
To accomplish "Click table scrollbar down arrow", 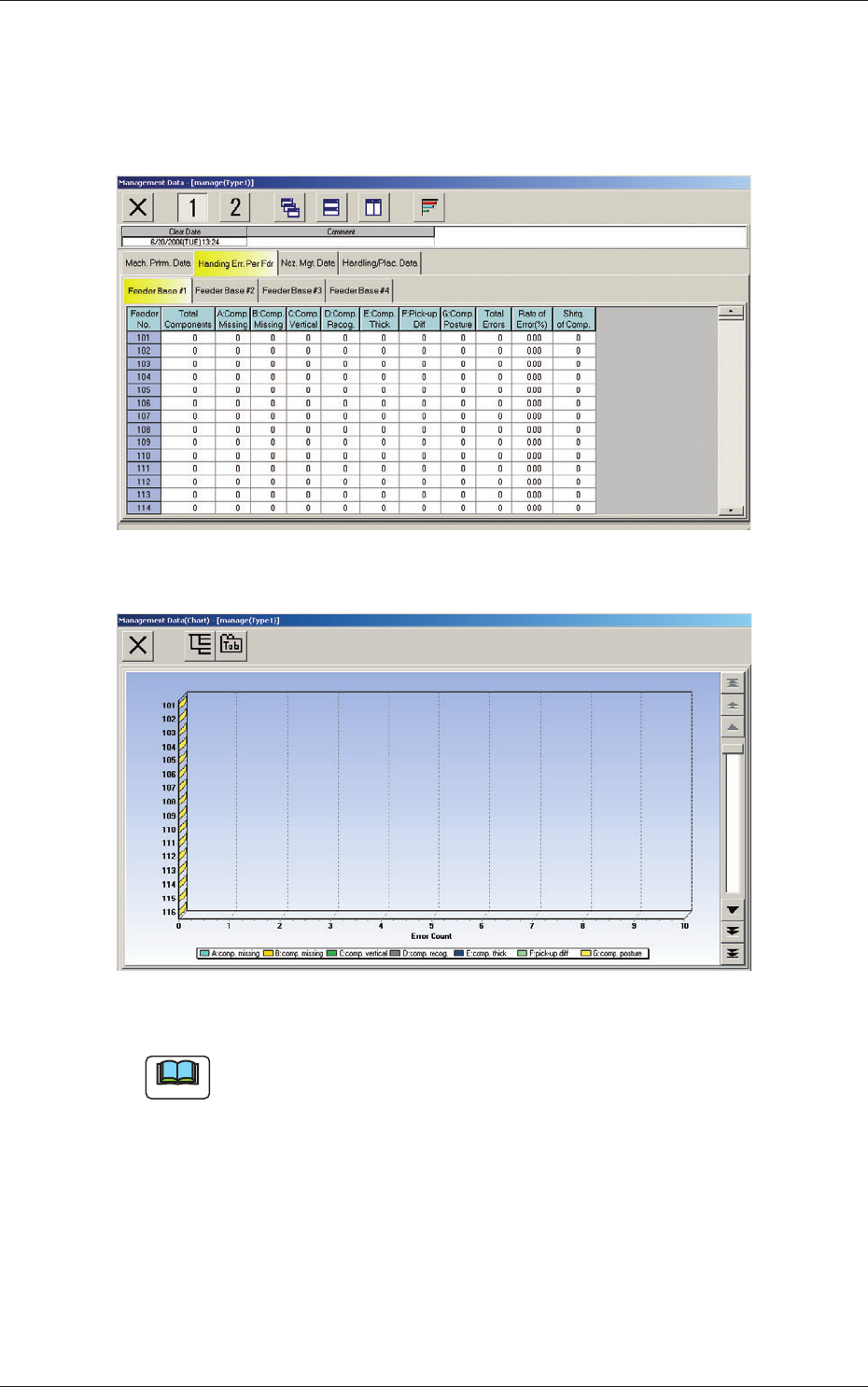I will point(733,510).
